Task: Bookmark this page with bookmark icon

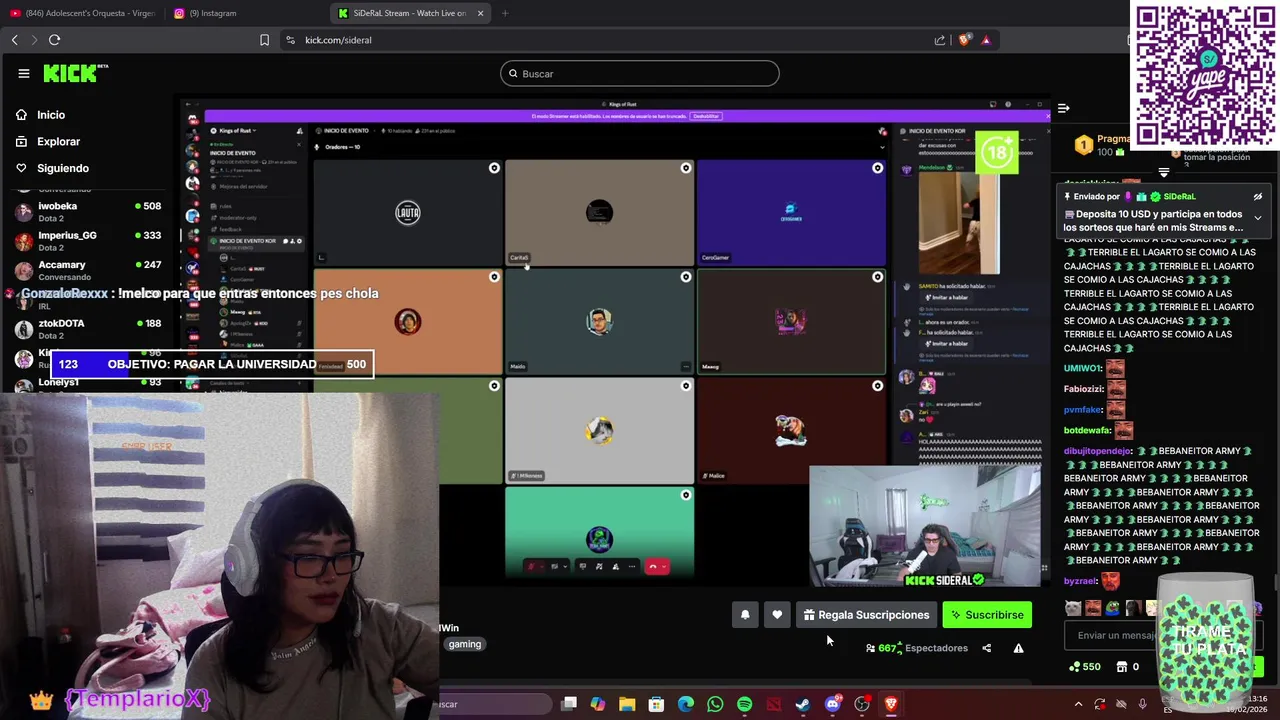Action: [264, 40]
